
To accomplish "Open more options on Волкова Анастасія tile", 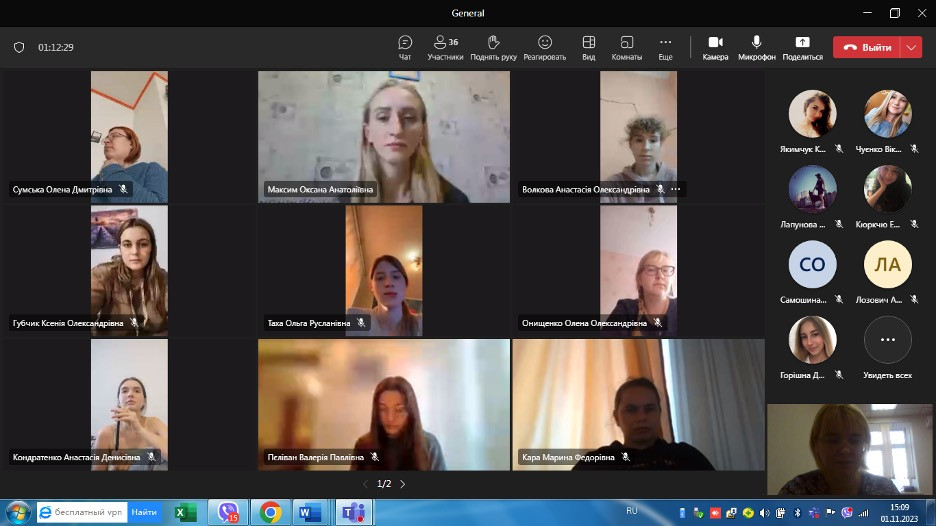I will tap(676, 189).
